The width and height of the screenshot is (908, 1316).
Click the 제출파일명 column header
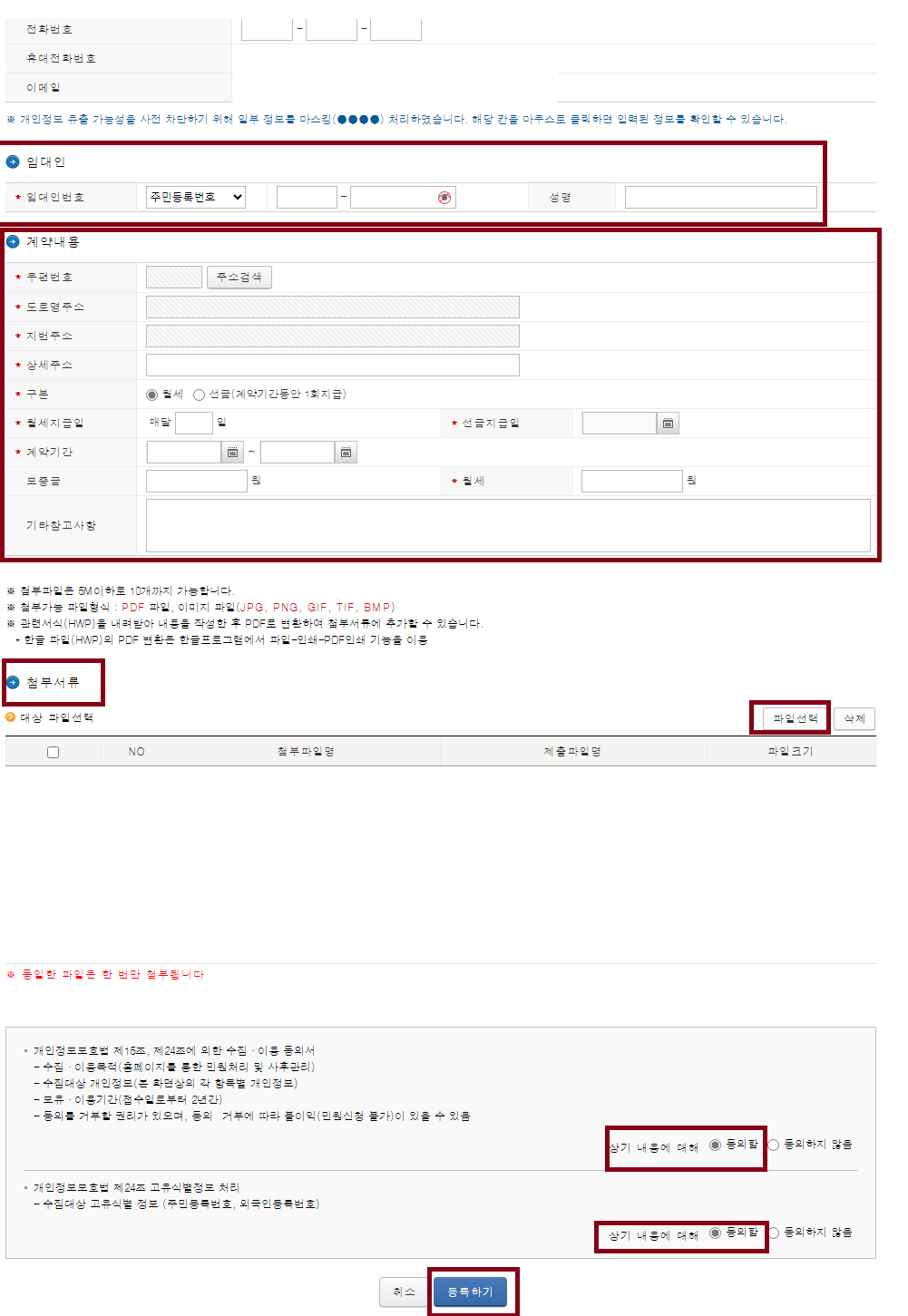pos(572,751)
